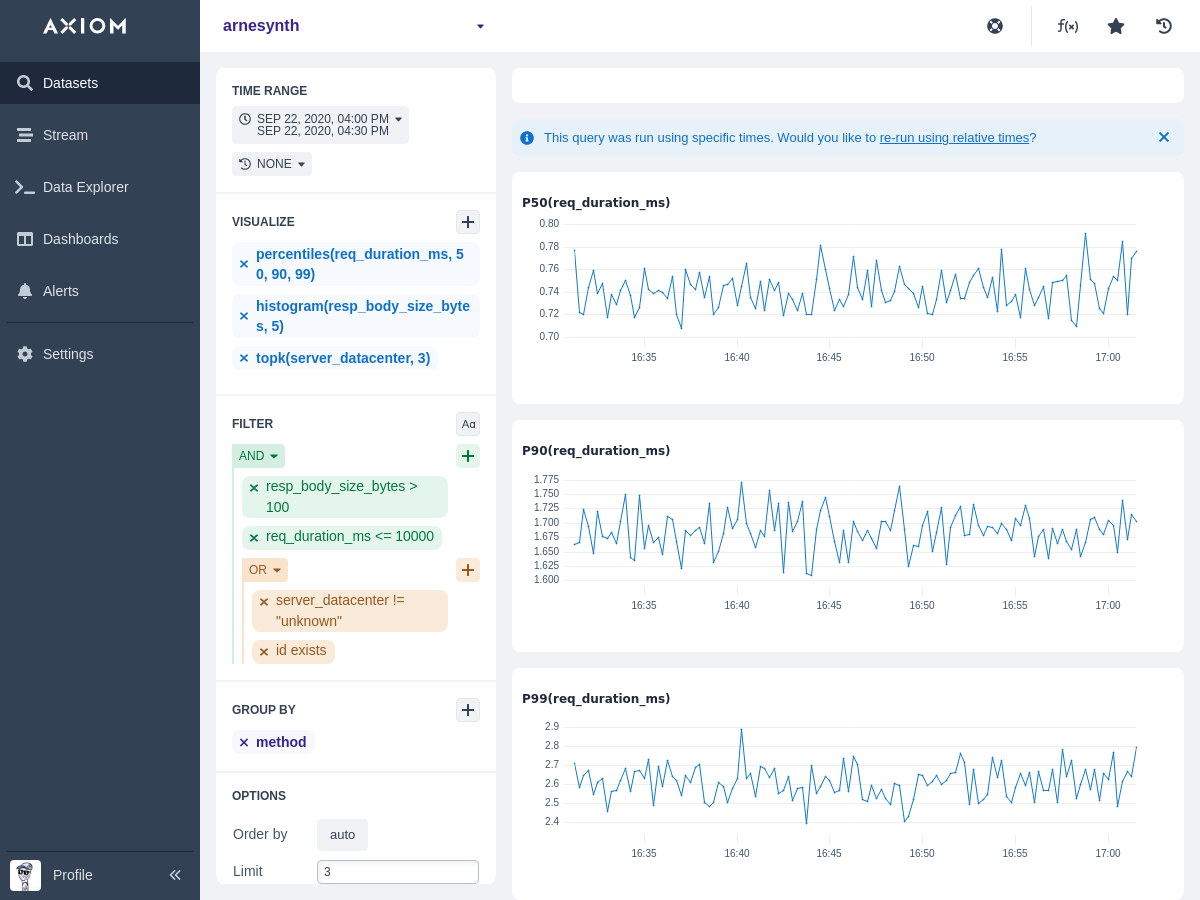Click the Order by auto button

[x=342, y=835]
